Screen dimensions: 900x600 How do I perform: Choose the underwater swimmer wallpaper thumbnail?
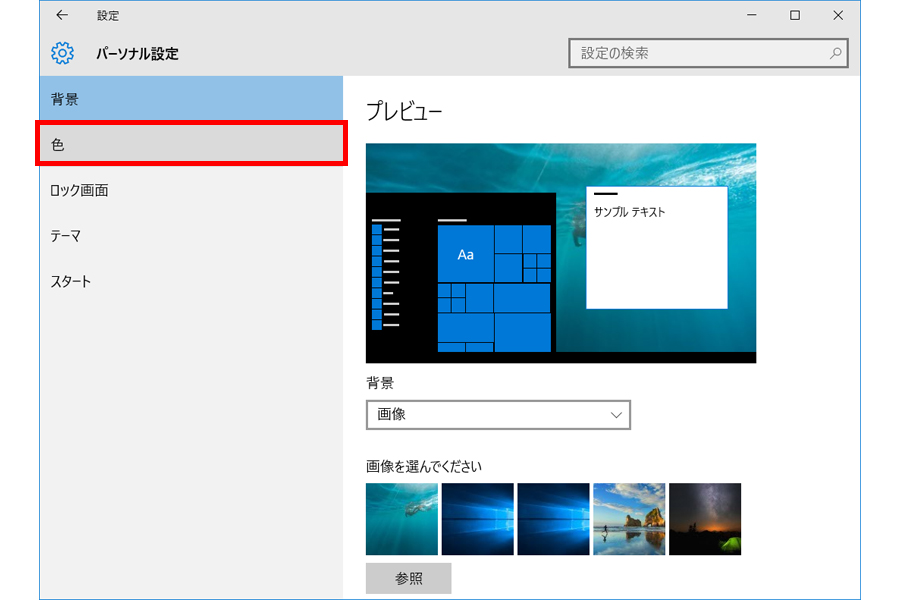401,519
